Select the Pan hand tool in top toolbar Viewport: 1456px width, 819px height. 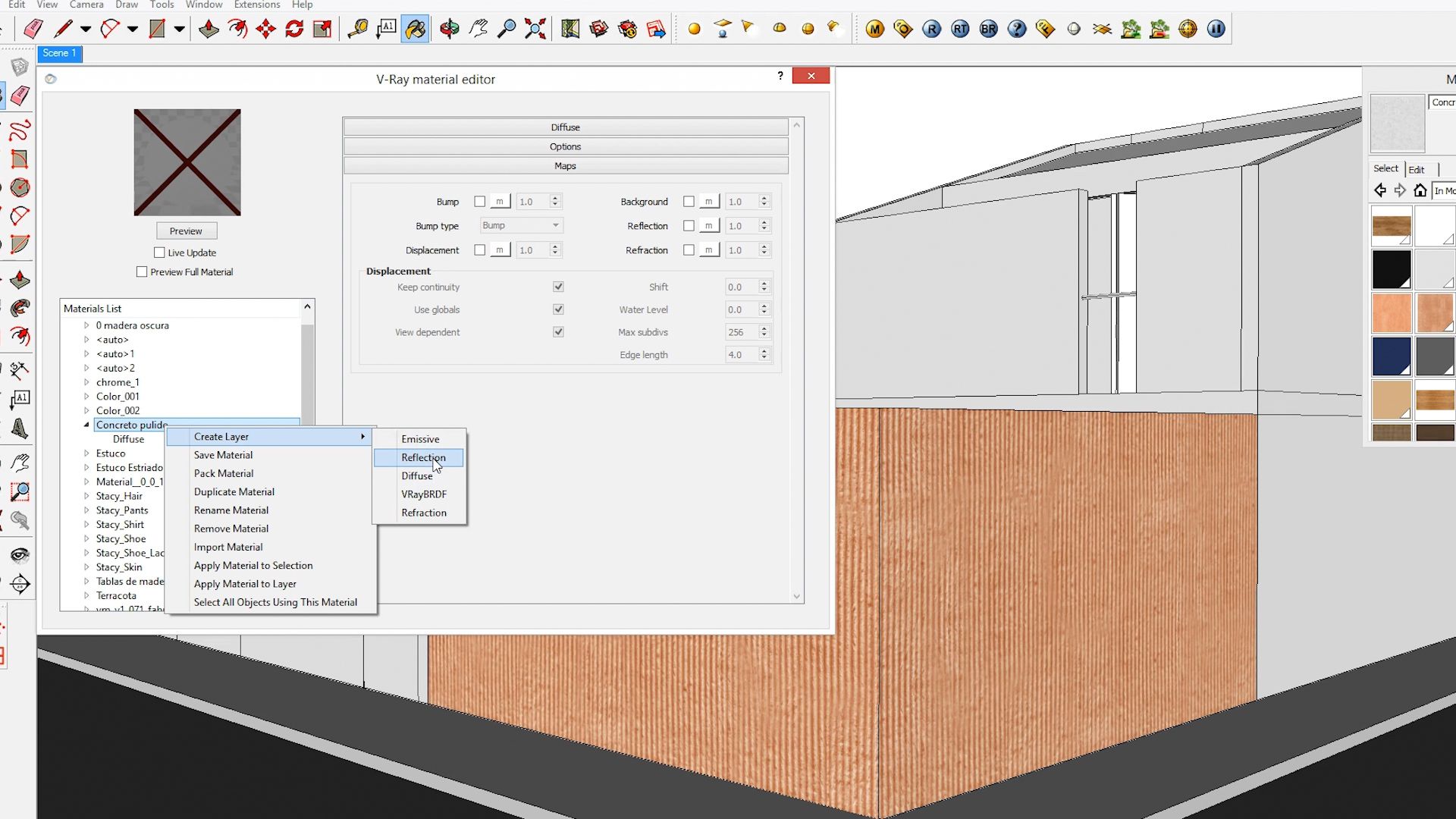[479, 29]
